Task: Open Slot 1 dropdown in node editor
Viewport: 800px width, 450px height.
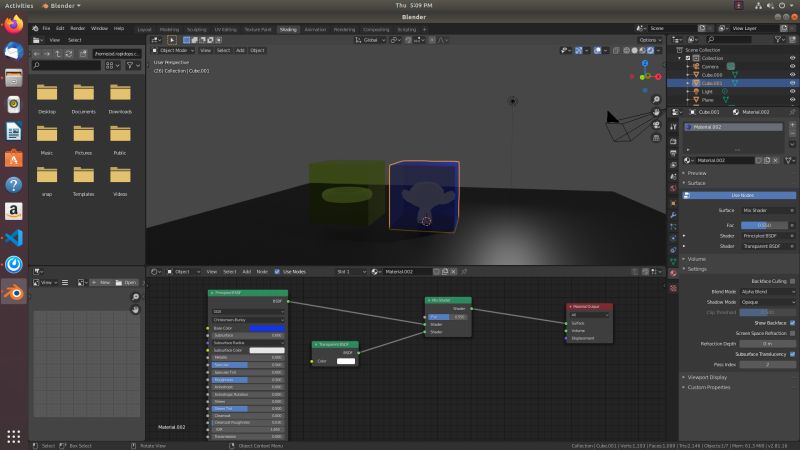Action: 351,272
